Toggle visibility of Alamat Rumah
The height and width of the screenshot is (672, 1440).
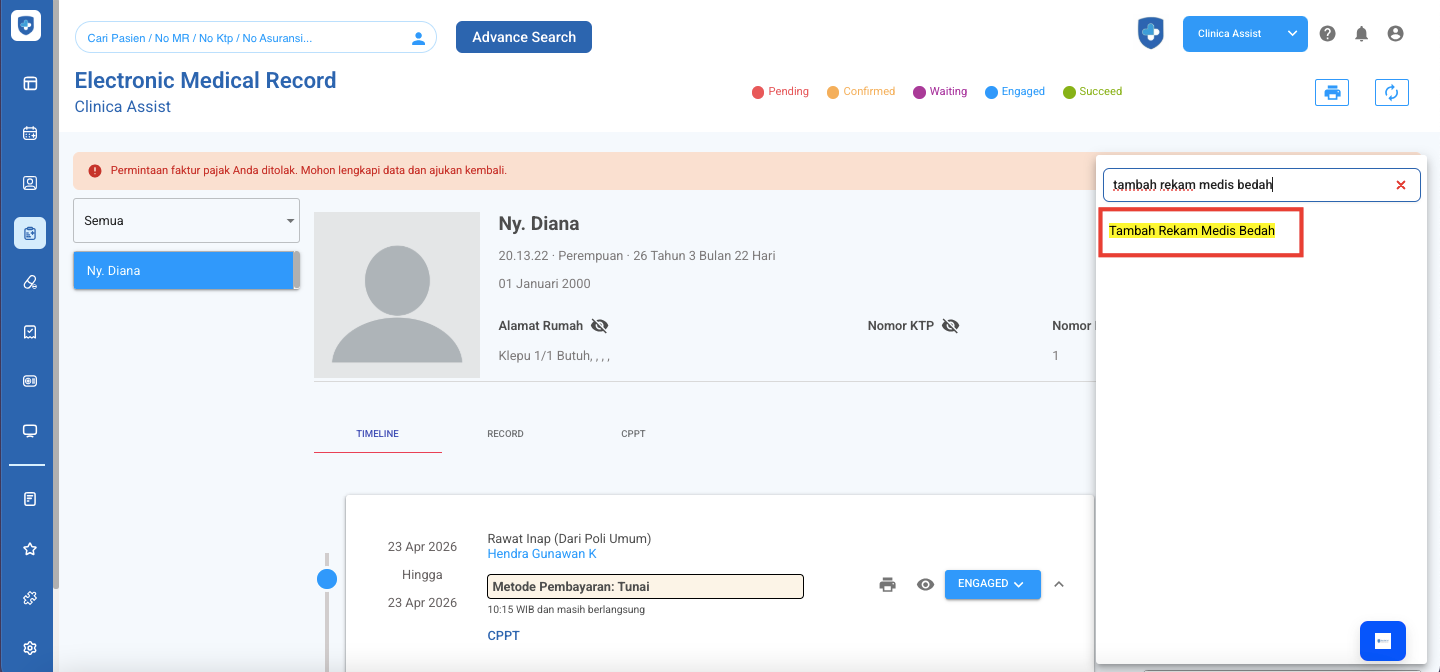(x=599, y=326)
